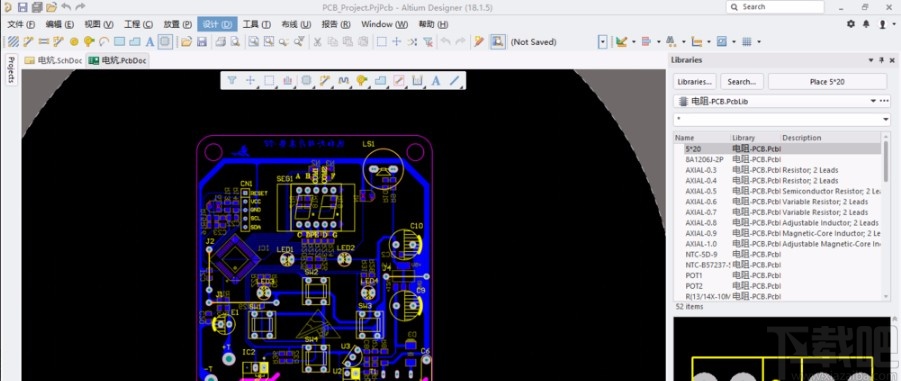
Task: Select the POT1 footprint row
Action: (777, 275)
